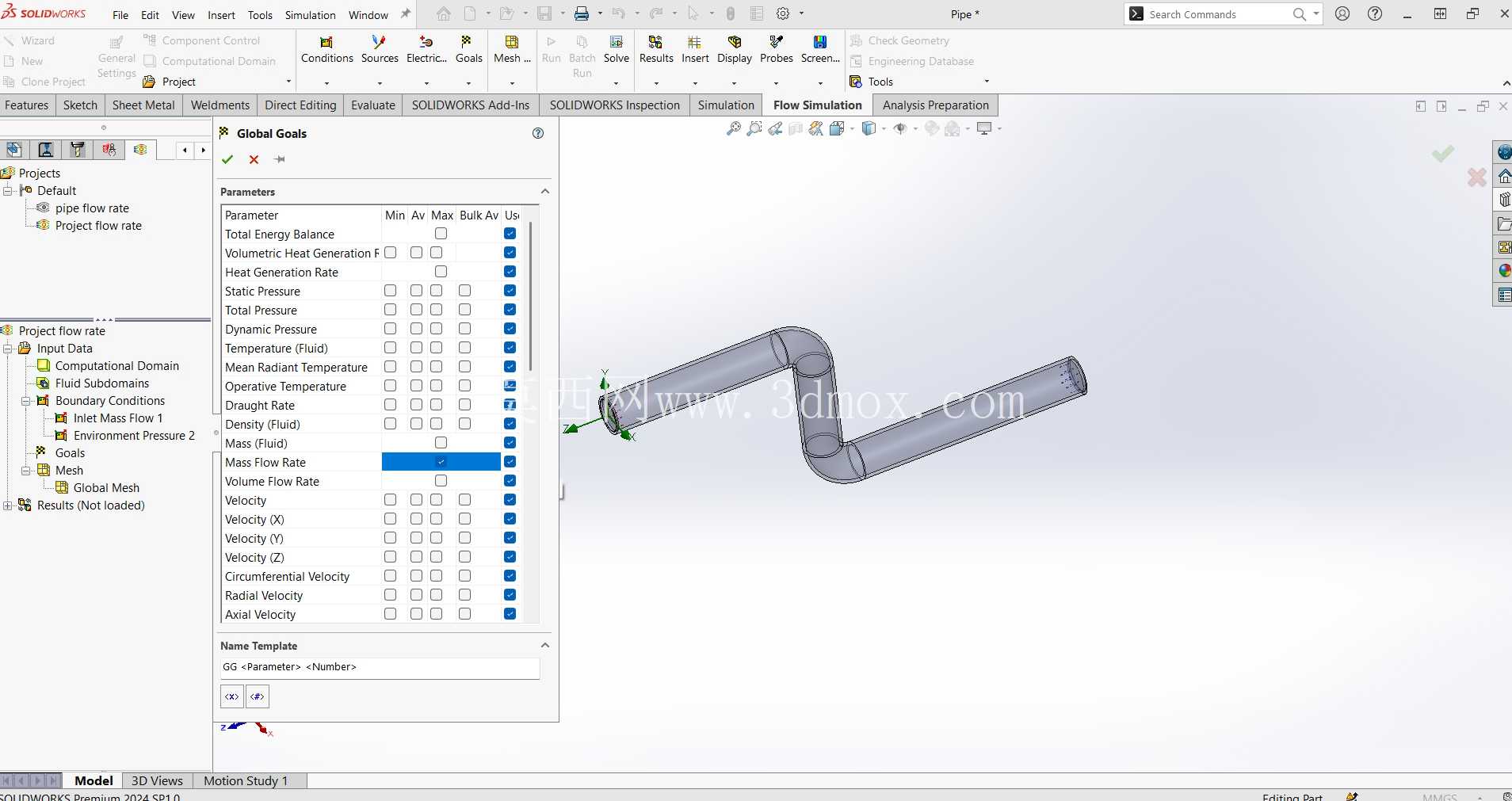
Task: Expand Results (Not loaded) node
Action: click(x=8, y=505)
